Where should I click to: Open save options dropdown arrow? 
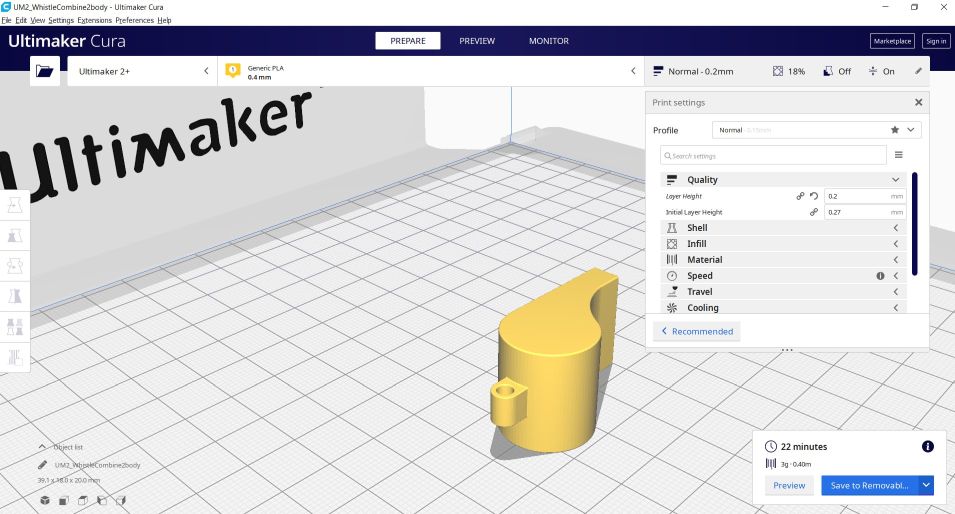click(926, 485)
